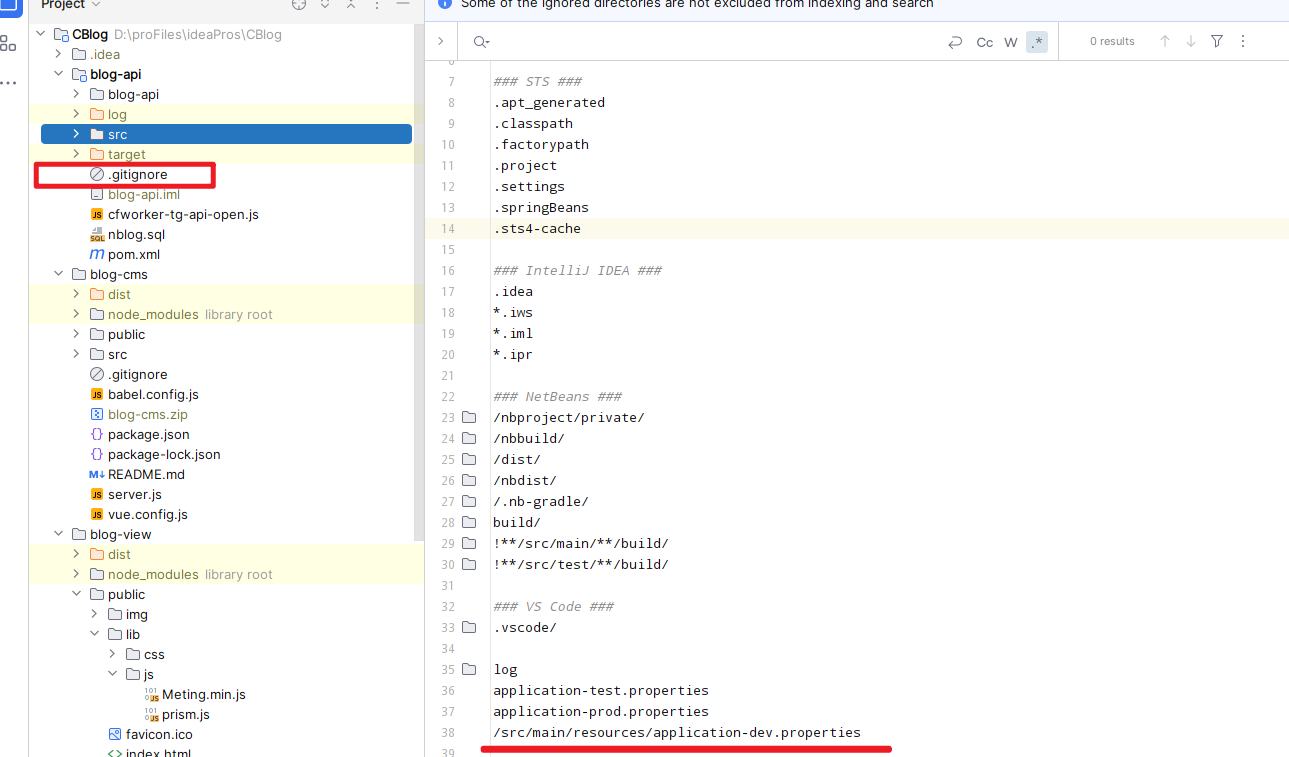1289x757 pixels.
Task: Select babel.config.js in blog-cms
Action: click(x=153, y=394)
